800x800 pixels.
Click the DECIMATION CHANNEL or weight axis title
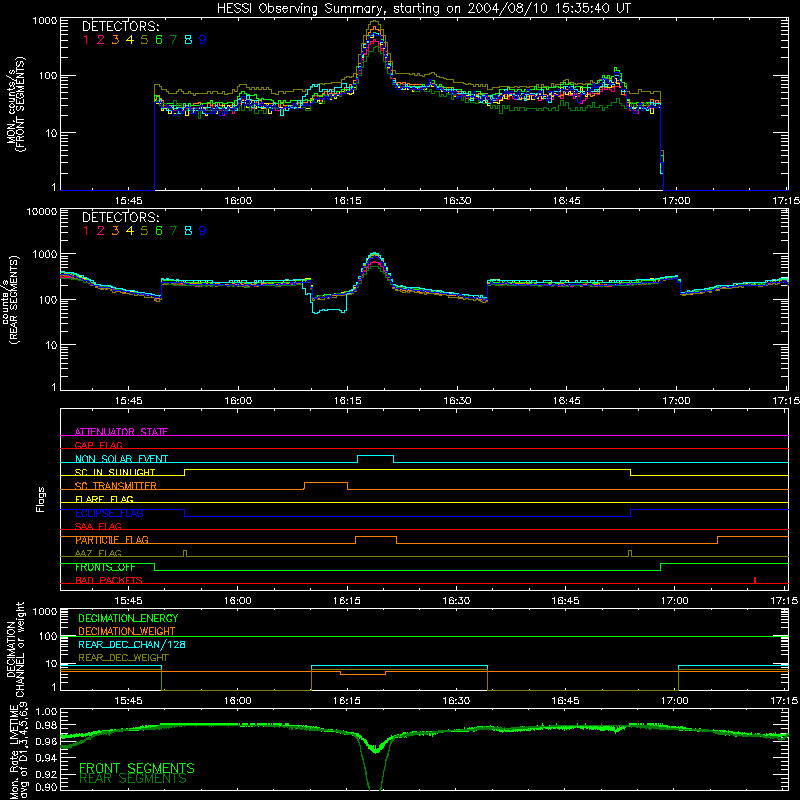(x=15, y=650)
